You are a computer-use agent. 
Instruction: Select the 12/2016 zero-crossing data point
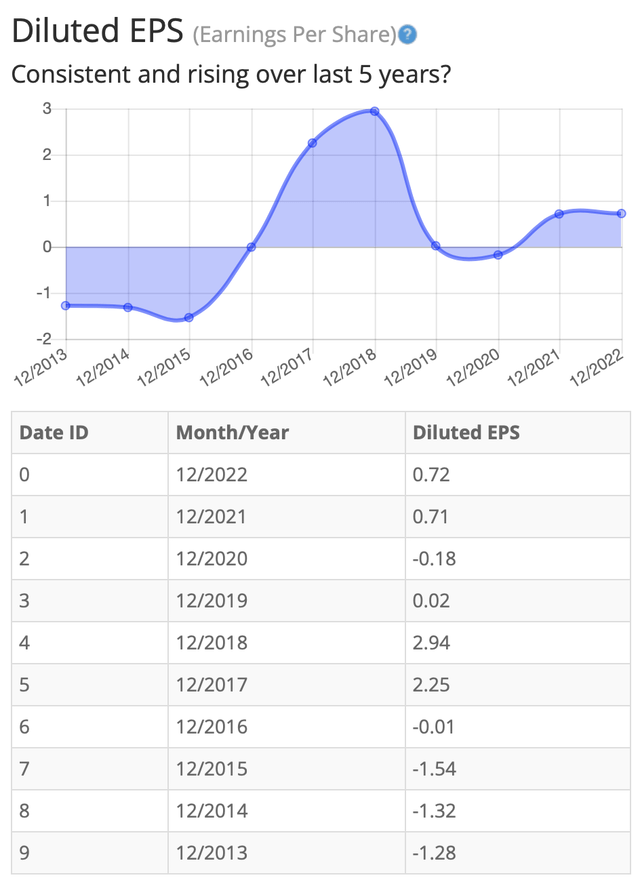click(x=251, y=247)
